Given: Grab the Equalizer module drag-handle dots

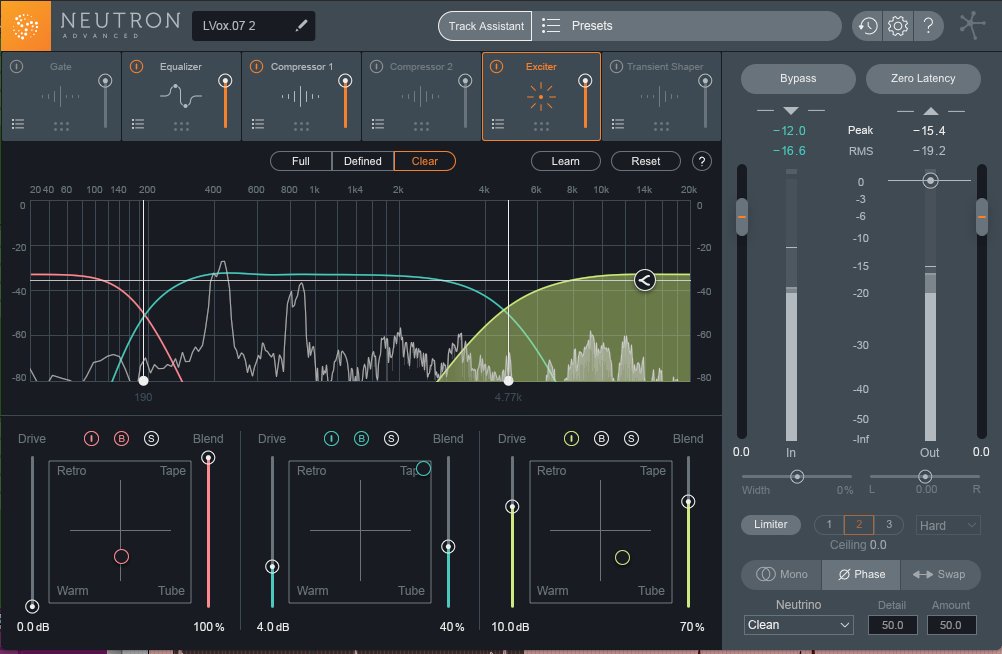Looking at the screenshot, I should 181,126.
